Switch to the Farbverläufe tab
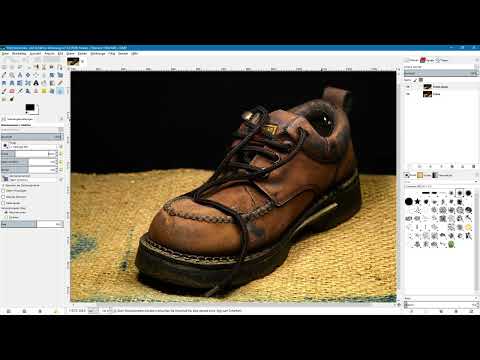 tap(442, 175)
